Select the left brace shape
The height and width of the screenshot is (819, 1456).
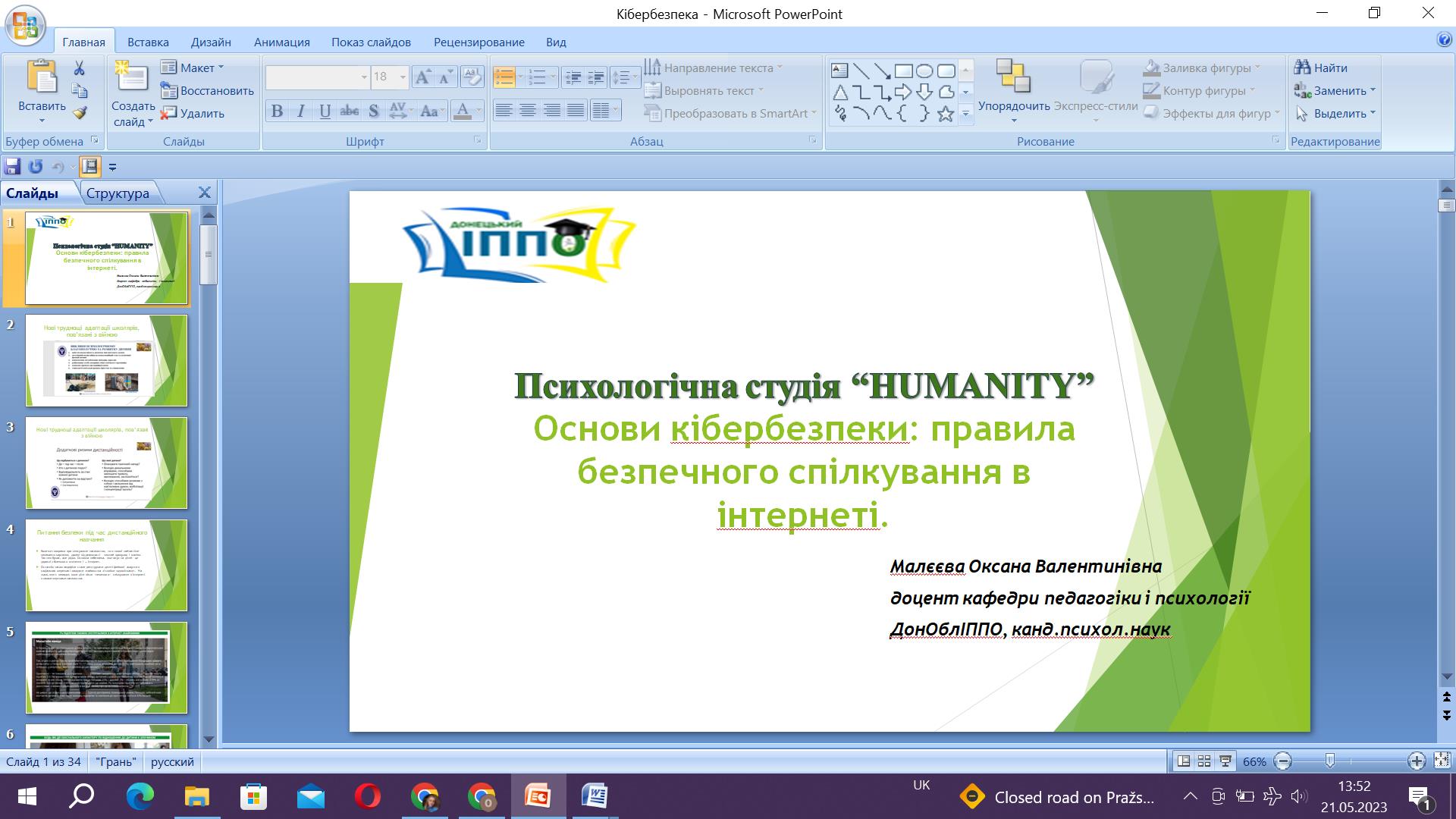point(902,114)
